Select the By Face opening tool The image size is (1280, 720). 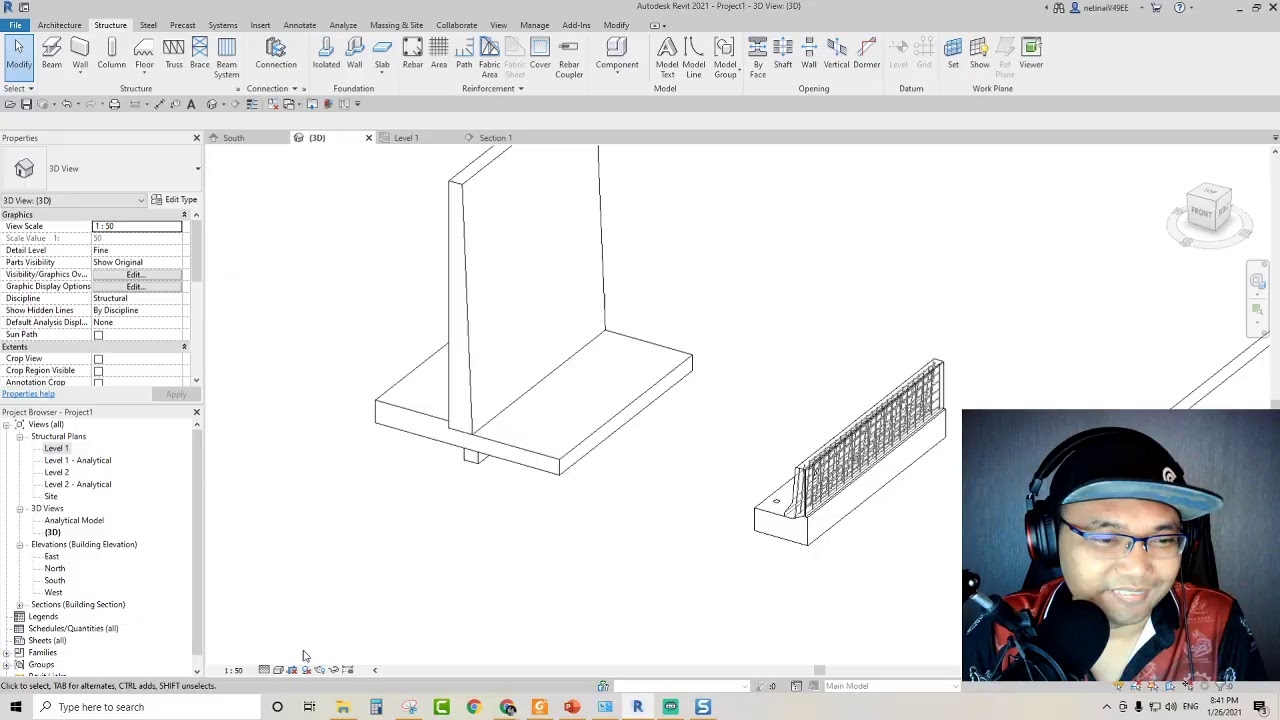(x=758, y=58)
